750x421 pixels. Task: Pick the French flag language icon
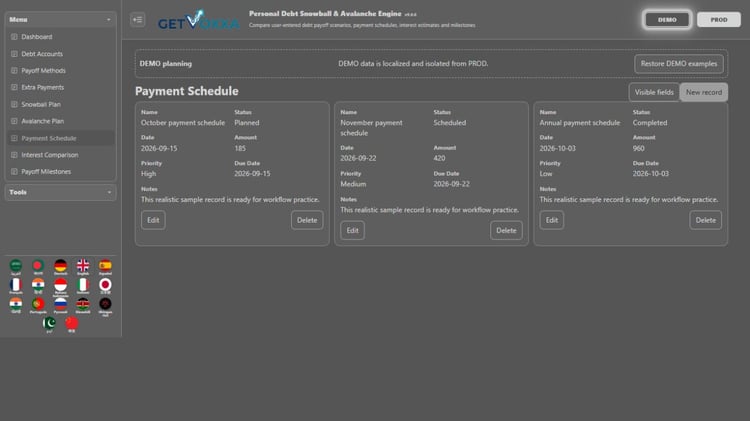point(16,285)
